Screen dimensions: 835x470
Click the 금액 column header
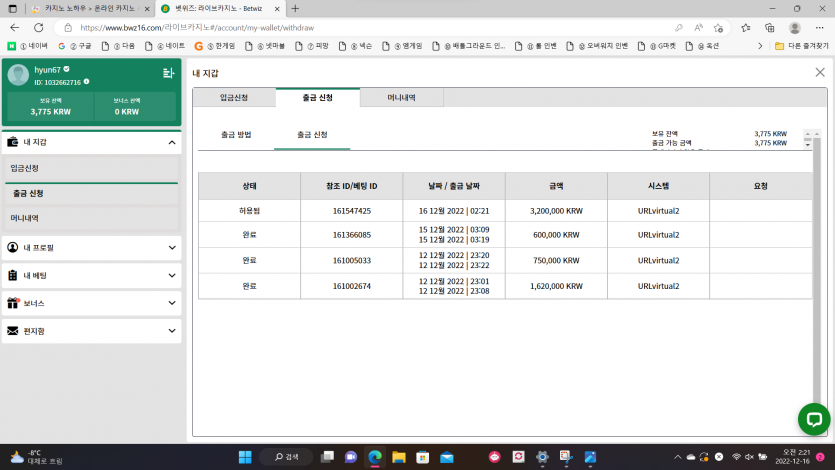556,186
